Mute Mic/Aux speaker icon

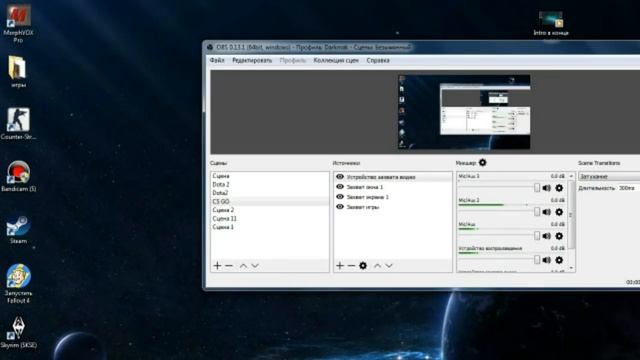pyautogui.click(x=547, y=236)
